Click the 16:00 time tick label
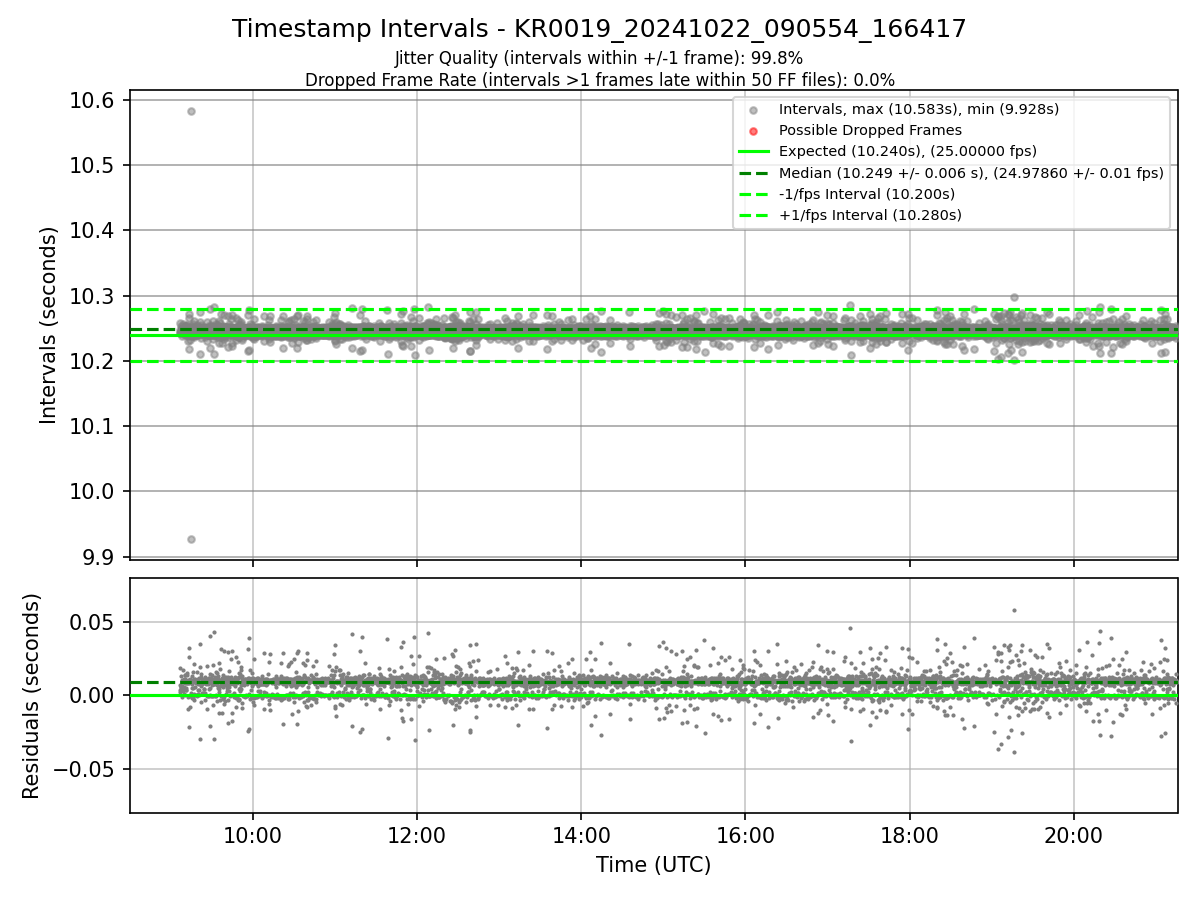The height and width of the screenshot is (900, 1200). (745, 834)
